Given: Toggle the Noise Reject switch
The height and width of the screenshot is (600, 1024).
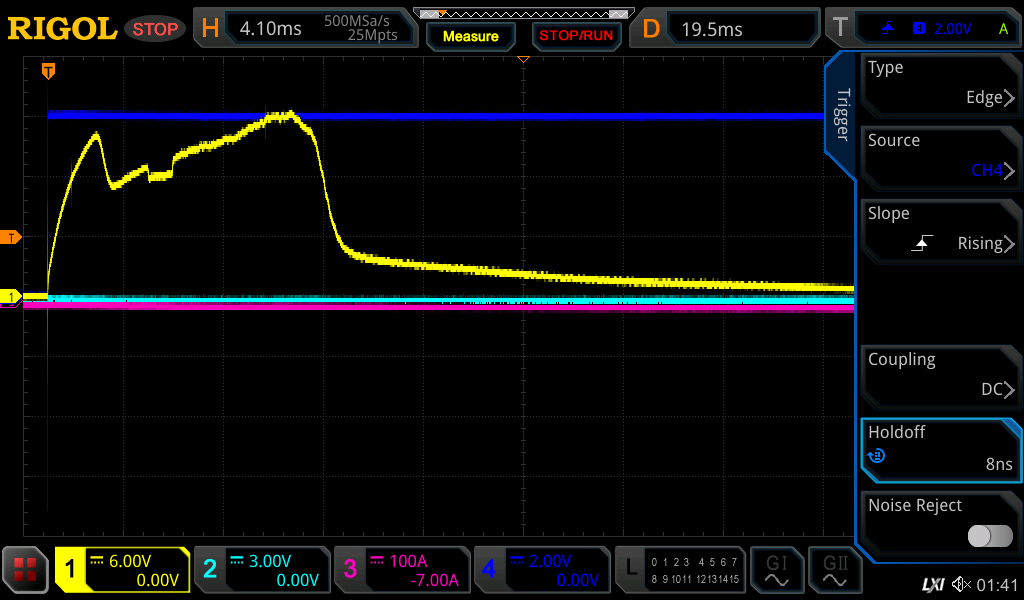Looking at the screenshot, I should coord(990,536).
